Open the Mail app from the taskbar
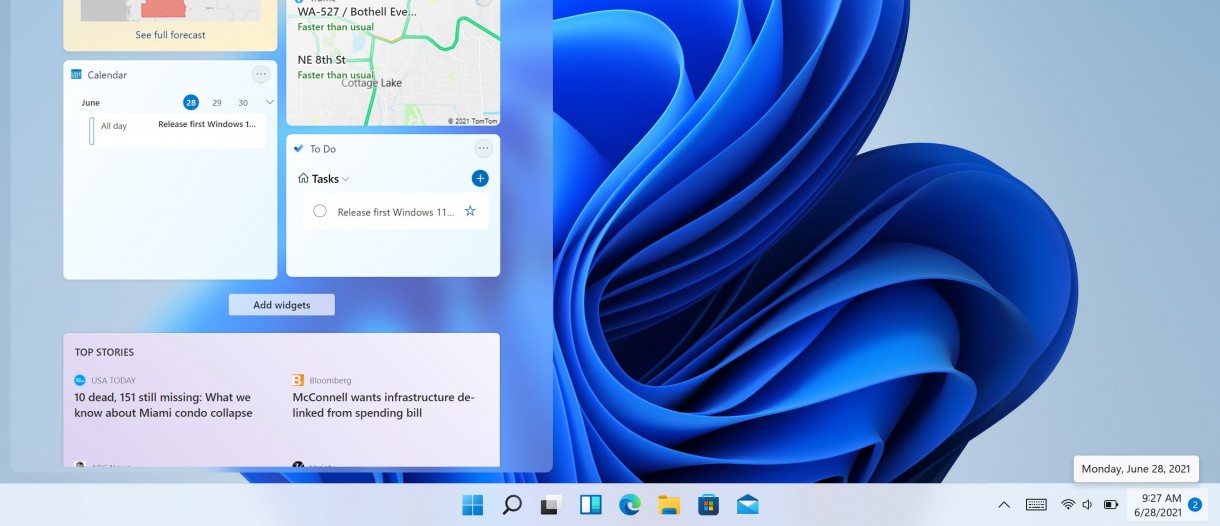1220x526 pixels. pyautogui.click(x=747, y=505)
